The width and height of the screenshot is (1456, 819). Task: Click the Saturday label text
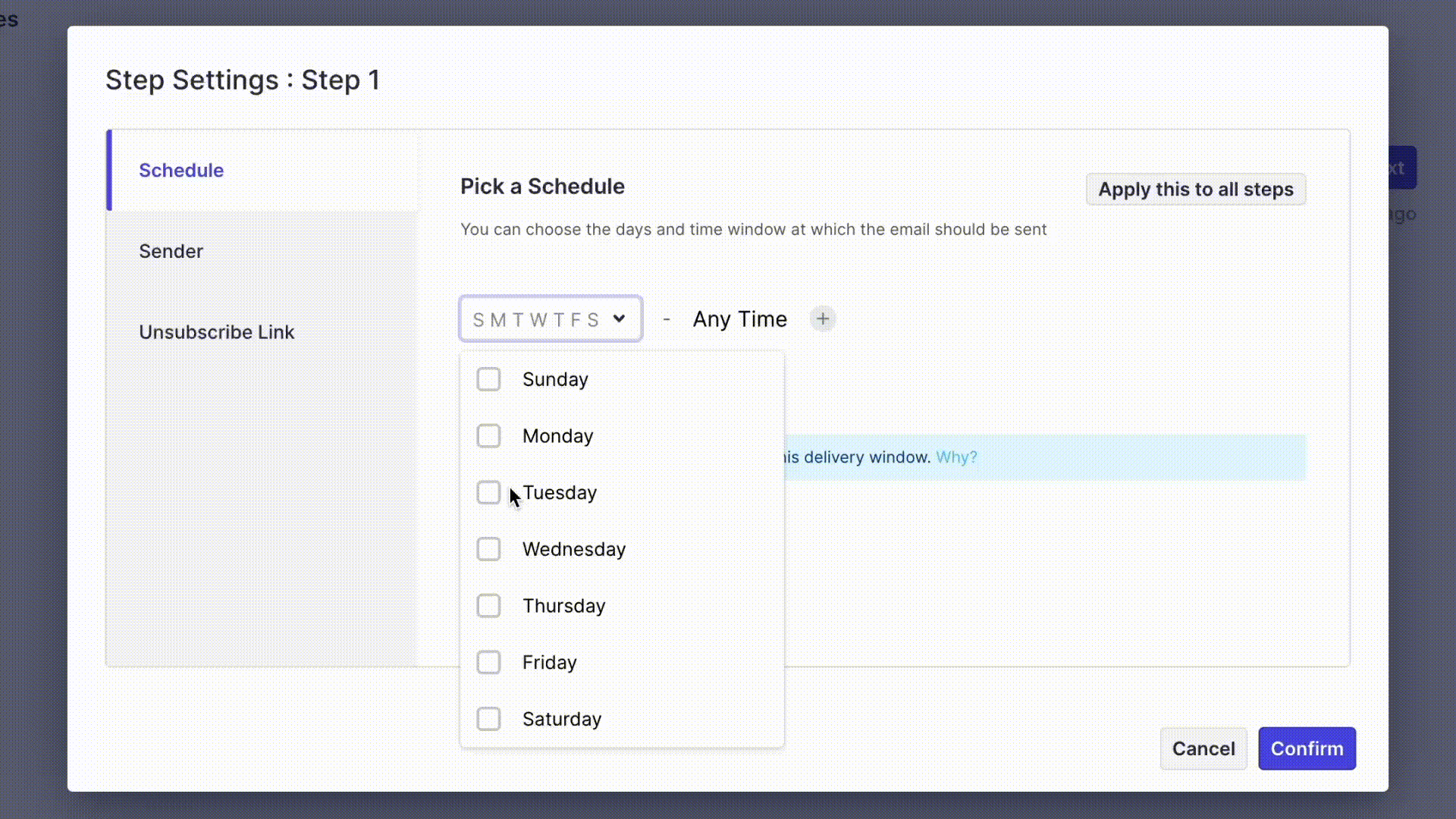tap(562, 719)
